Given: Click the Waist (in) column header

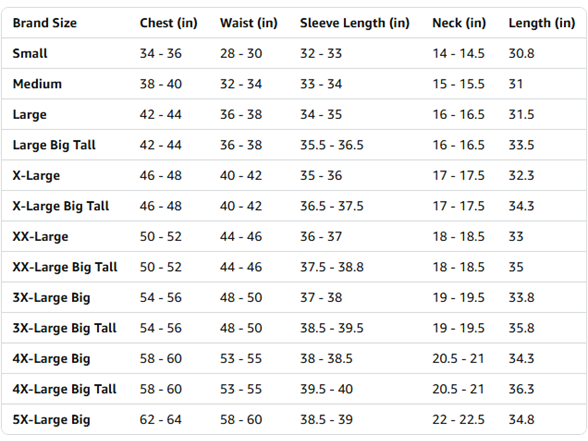Looking at the screenshot, I should [249, 23].
